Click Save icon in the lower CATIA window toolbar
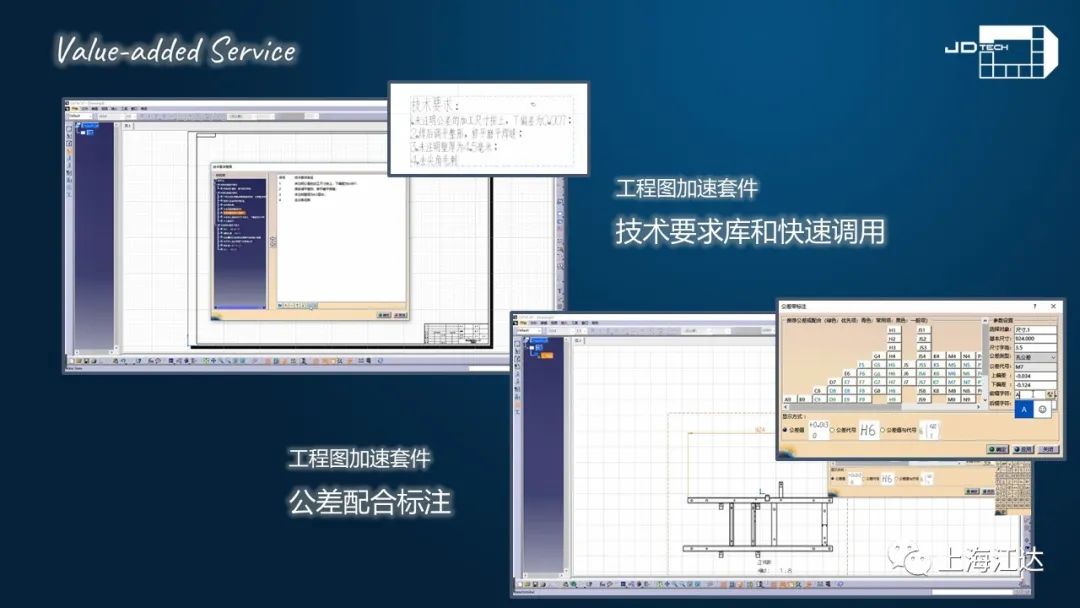 [536, 584]
